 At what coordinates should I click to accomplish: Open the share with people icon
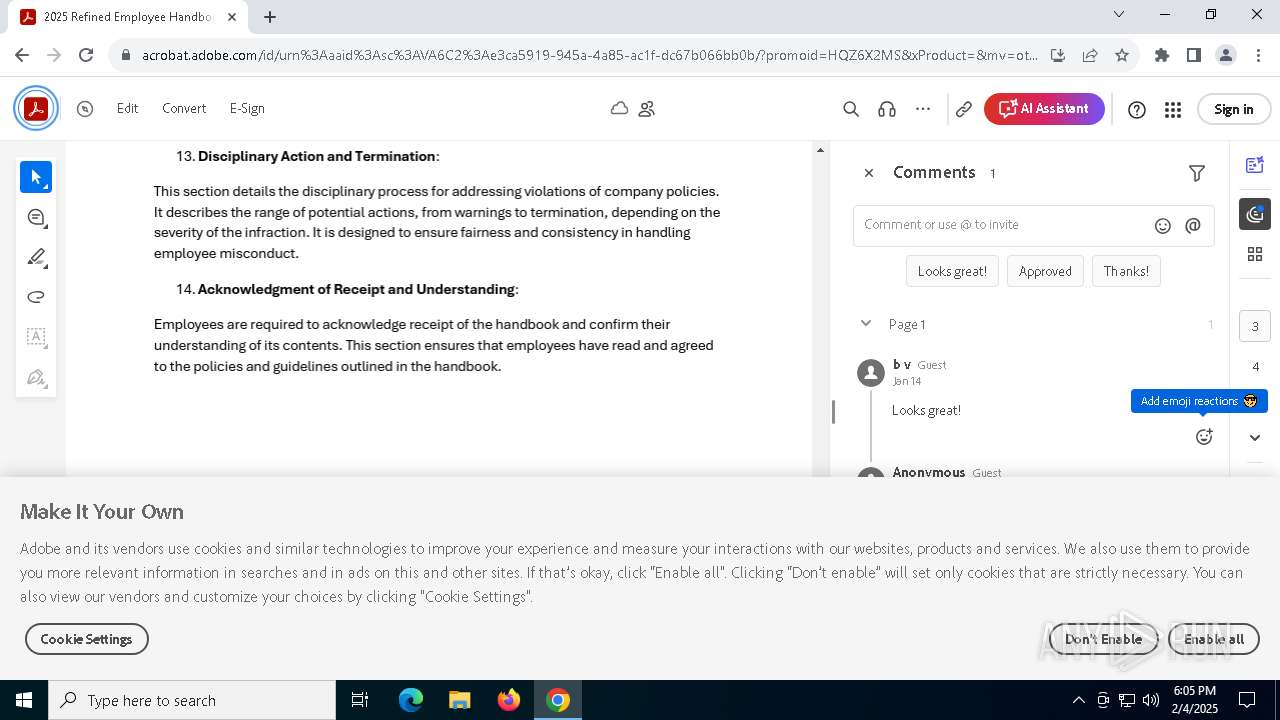tap(647, 108)
